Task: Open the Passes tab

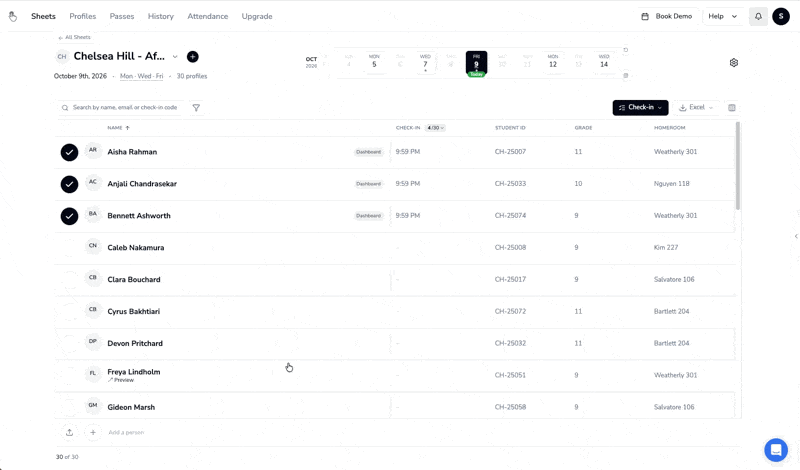Action: point(122,16)
